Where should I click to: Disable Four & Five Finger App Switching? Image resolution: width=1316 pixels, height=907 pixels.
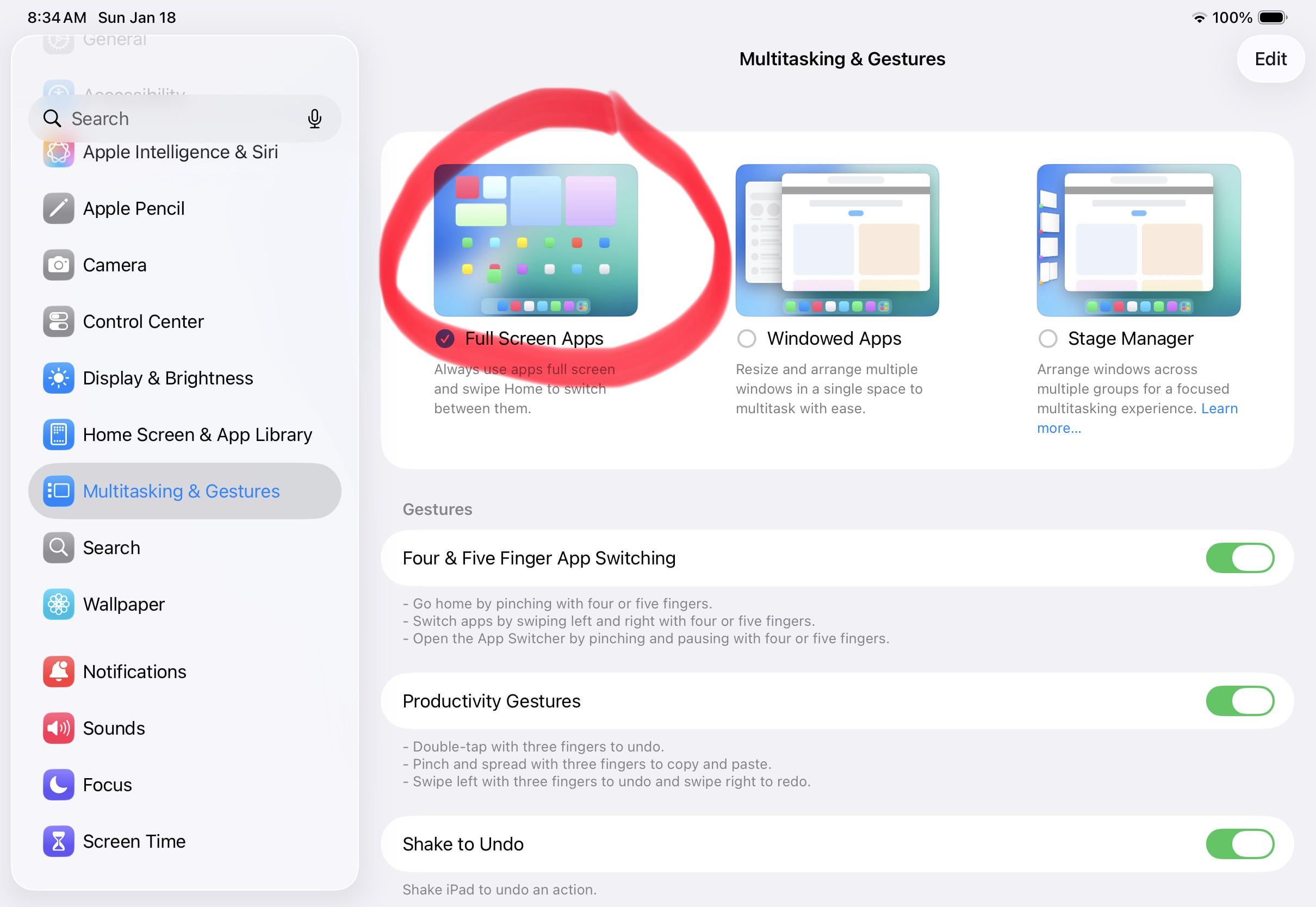(x=1239, y=558)
